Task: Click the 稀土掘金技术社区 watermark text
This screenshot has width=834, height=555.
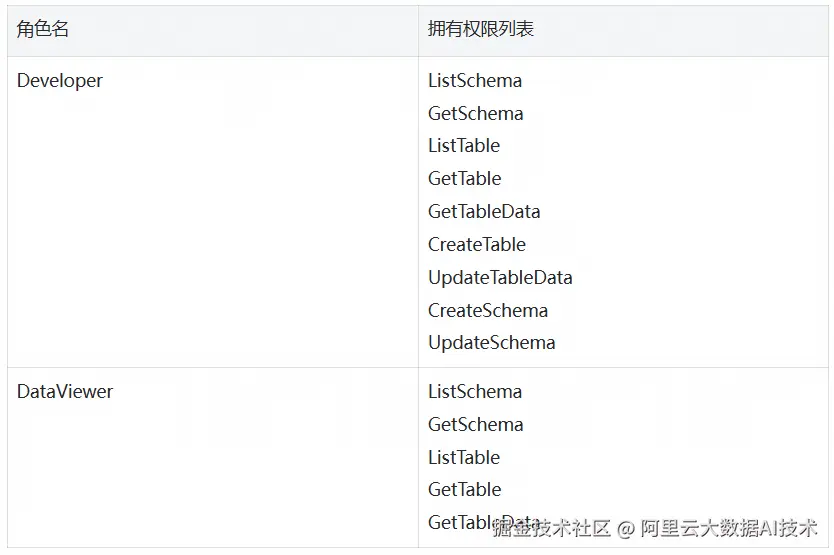Action: pyautogui.click(x=551, y=528)
